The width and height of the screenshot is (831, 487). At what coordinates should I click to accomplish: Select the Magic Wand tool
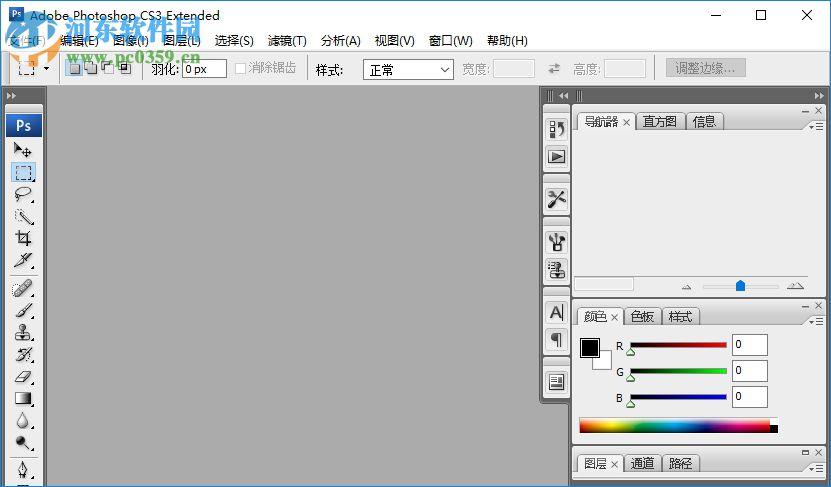[x=23, y=216]
